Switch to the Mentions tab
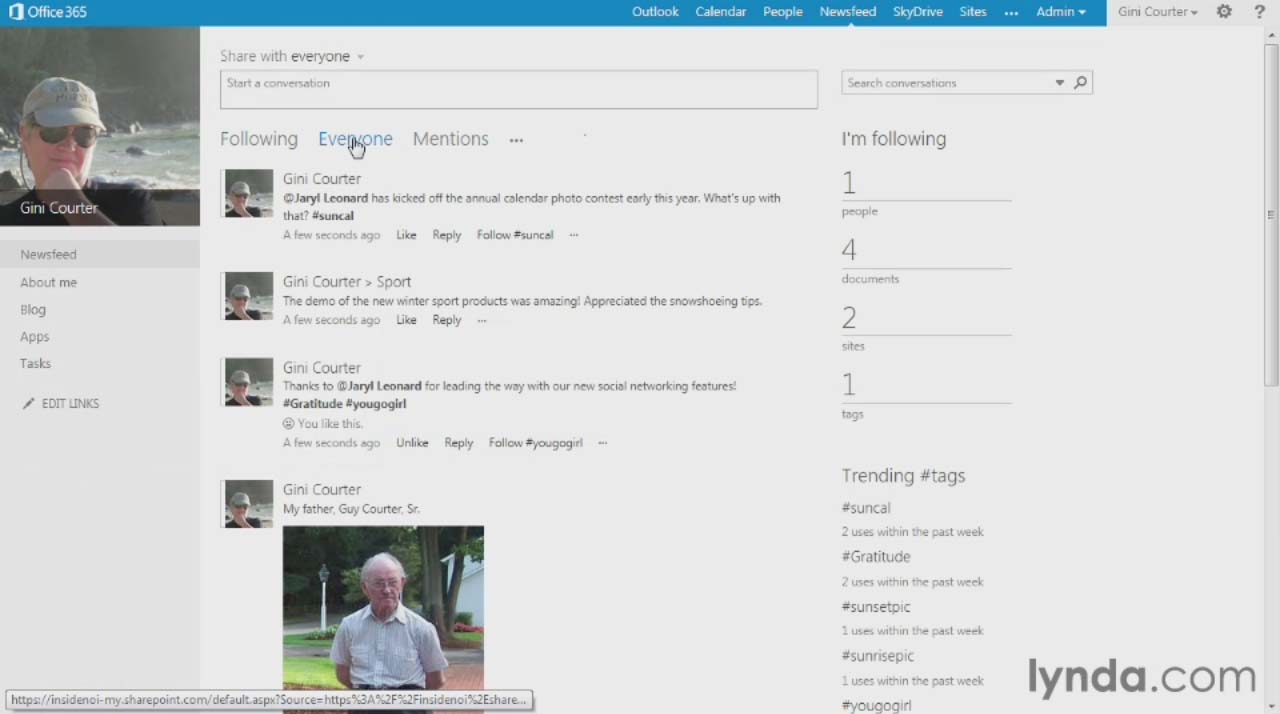This screenshot has width=1280, height=714. [x=451, y=139]
